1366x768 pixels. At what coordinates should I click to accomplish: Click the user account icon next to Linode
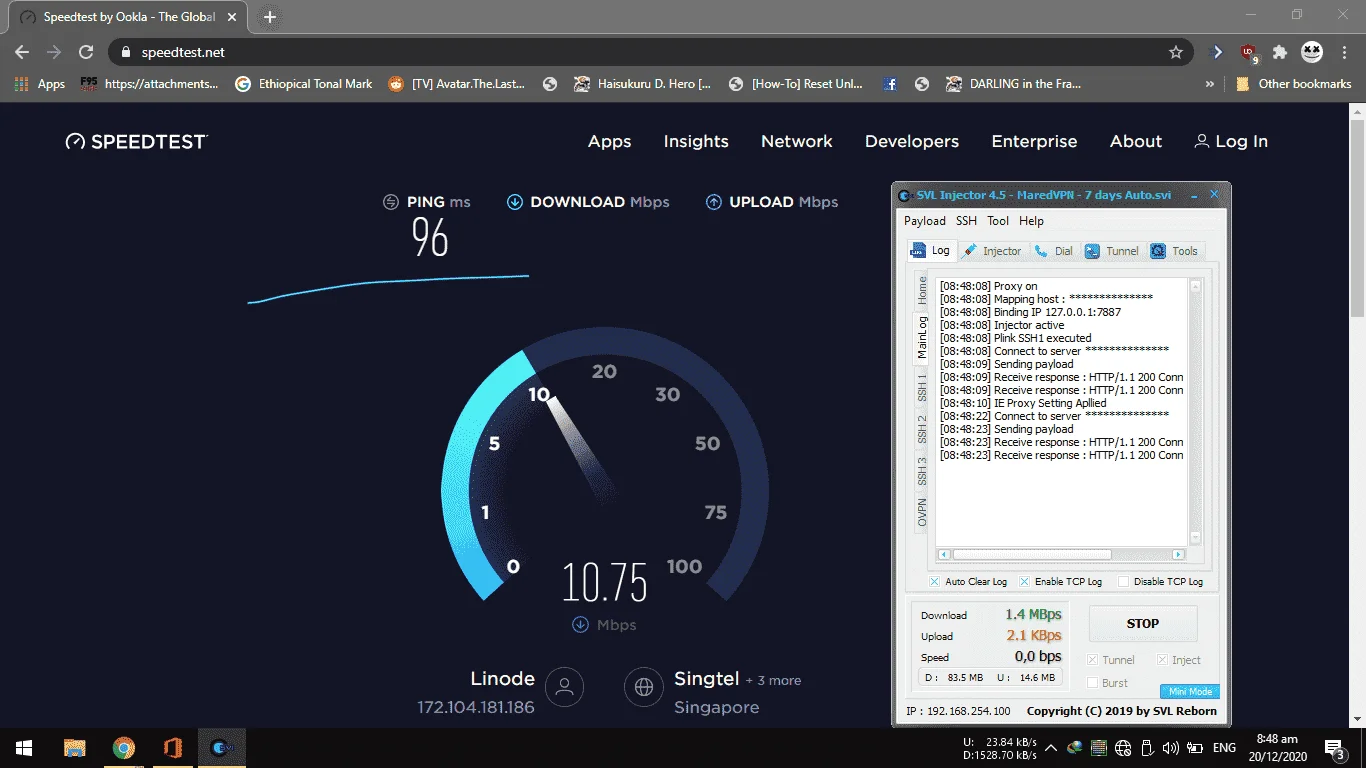(565, 687)
